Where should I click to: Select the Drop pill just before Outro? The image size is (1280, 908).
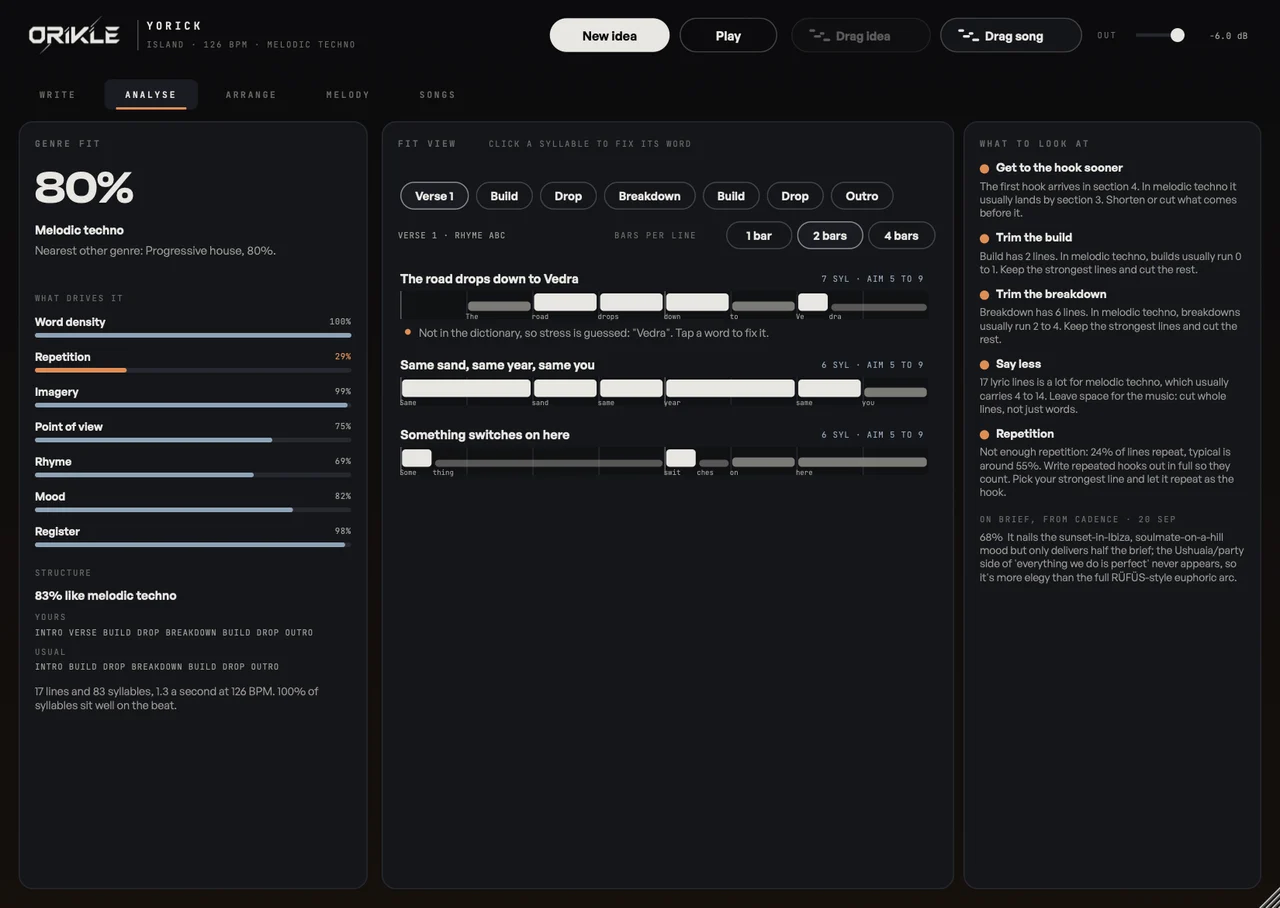coord(795,196)
